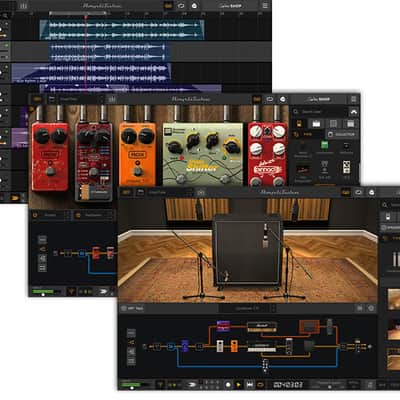Viewport: 400px width, 400px height.
Task: Click the loop icon at front window's top right
Action: [359, 192]
